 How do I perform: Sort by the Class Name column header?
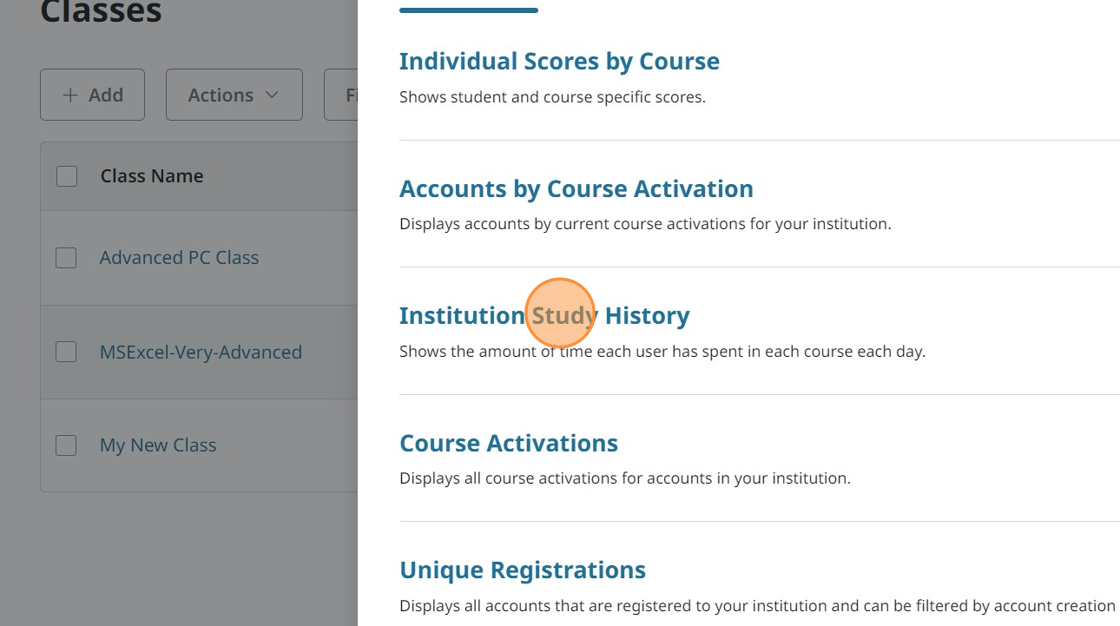pos(152,176)
